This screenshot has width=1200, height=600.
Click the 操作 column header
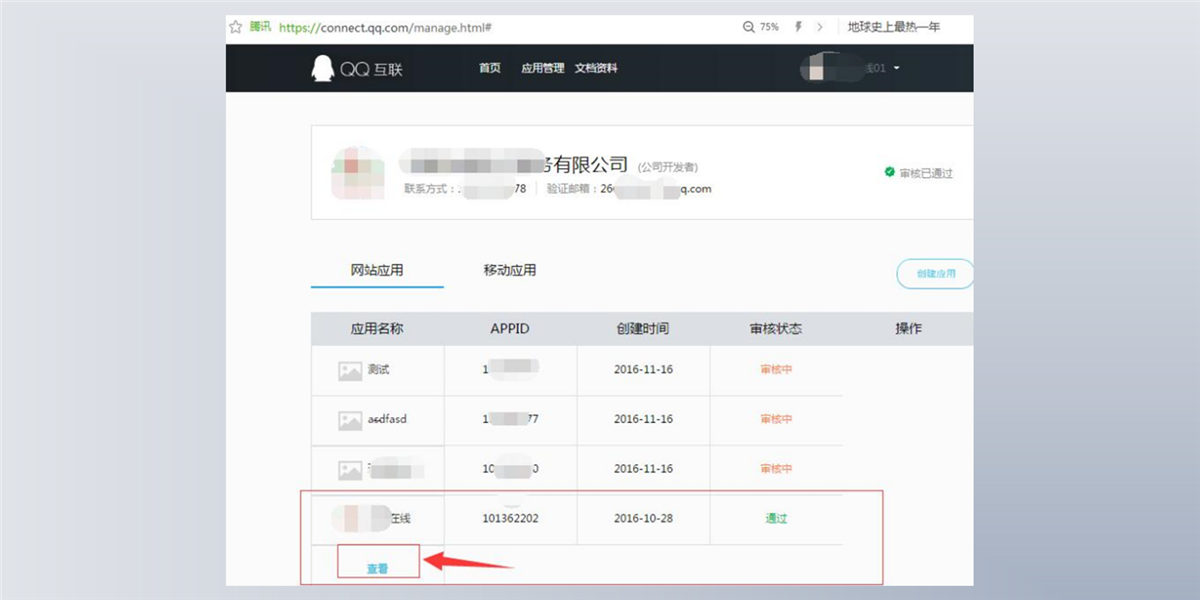tap(908, 328)
